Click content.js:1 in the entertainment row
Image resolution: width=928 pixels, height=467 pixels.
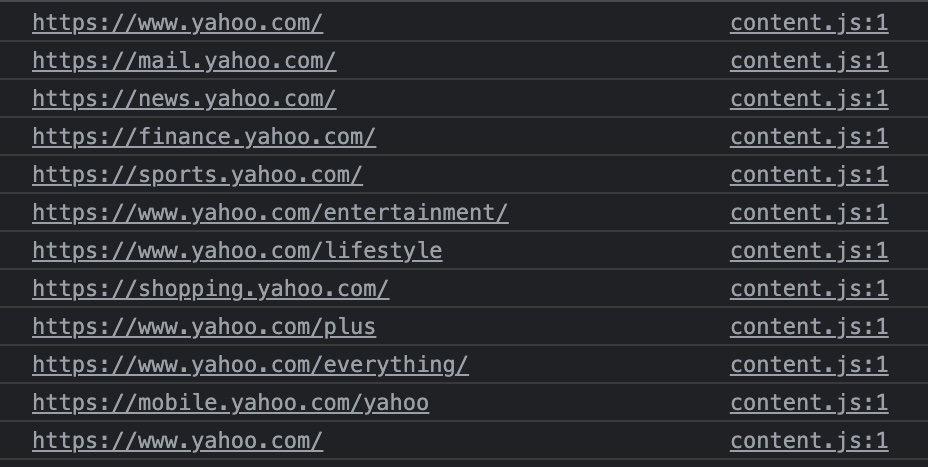pyautogui.click(x=809, y=213)
